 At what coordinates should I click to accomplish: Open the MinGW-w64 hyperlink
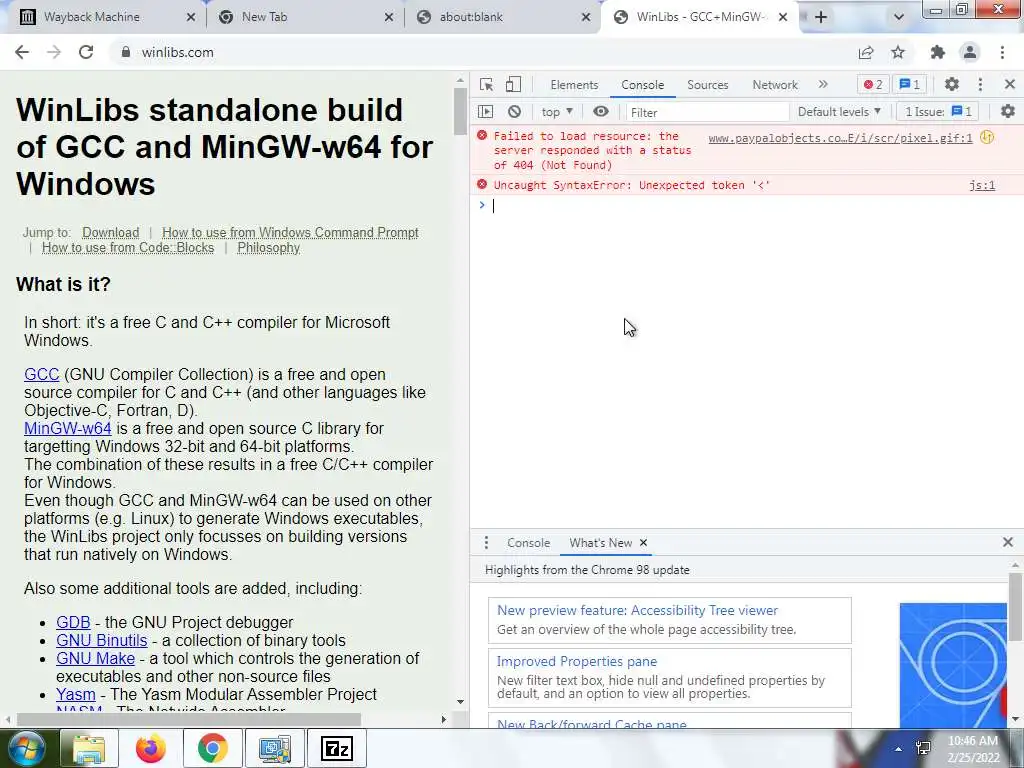(68, 428)
